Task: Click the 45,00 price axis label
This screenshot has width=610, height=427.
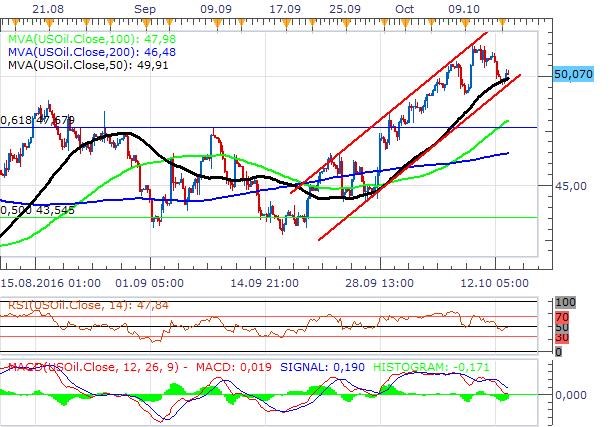Action: click(573, 186)
